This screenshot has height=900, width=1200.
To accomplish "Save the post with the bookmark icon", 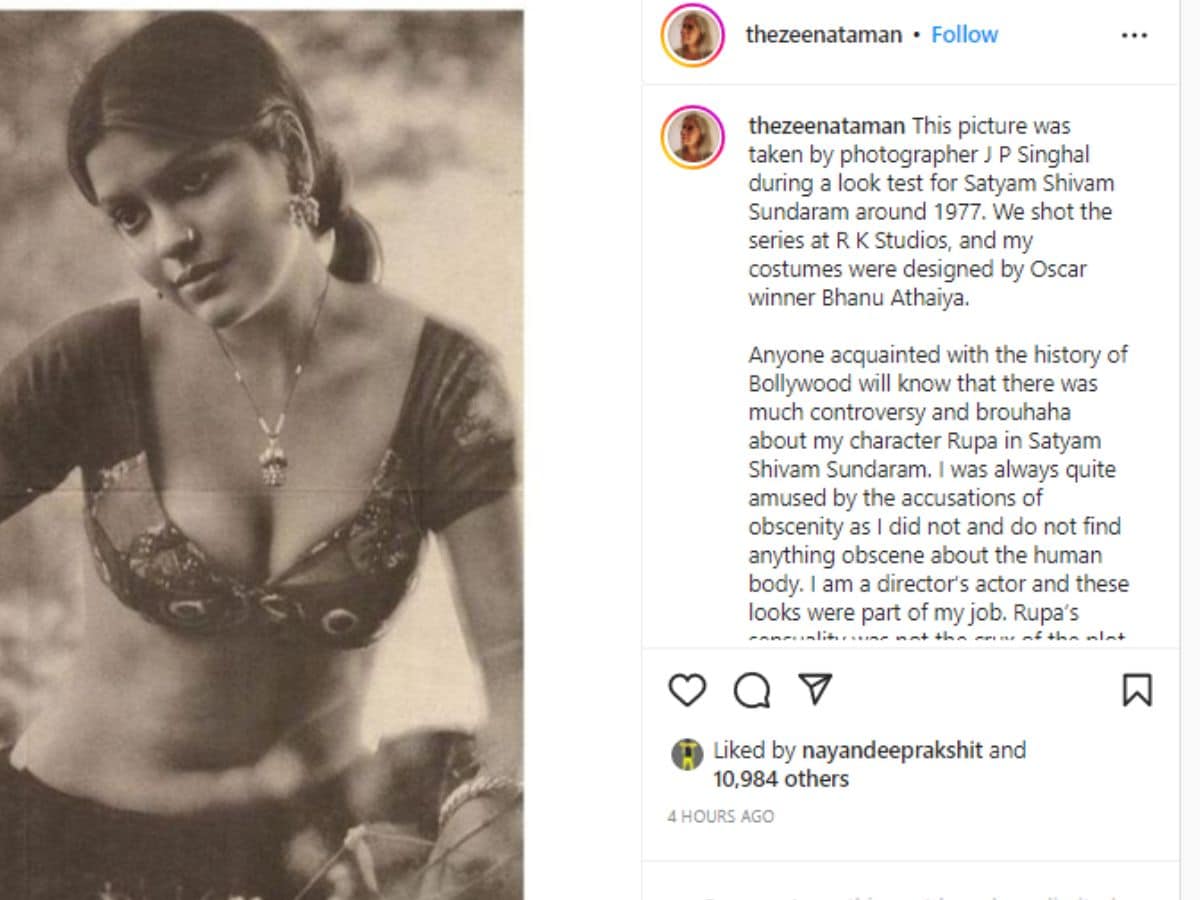I will click(1136, 689).
